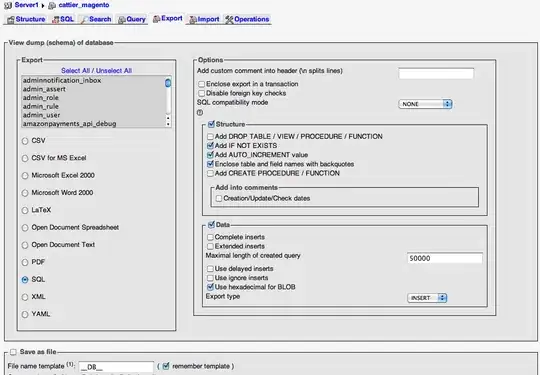
Task: Select Open Document Text format
Action: [x=25, y=245]
